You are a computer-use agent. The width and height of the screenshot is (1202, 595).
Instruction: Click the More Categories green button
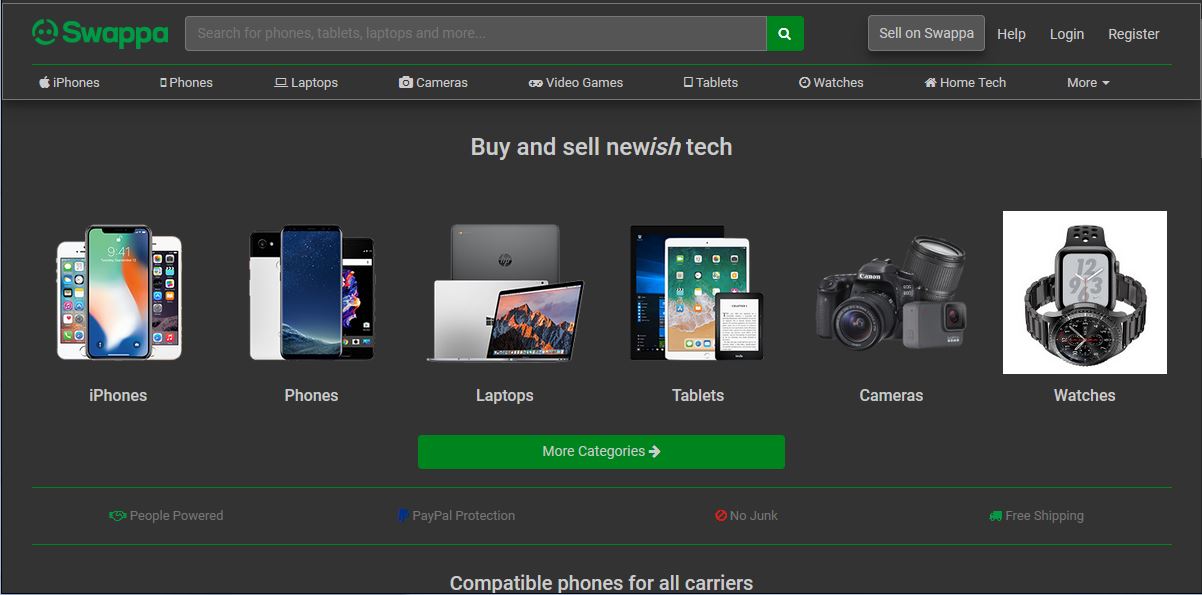601,452
